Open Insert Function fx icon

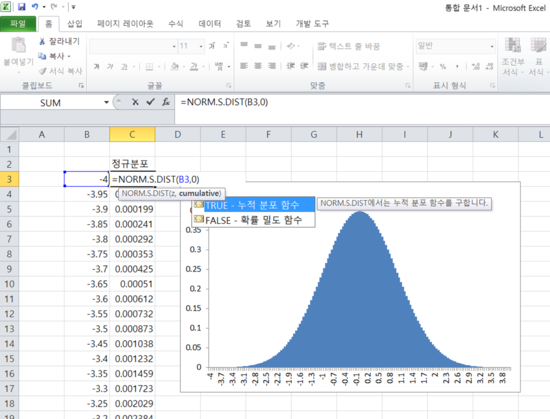tap(166, 102)
